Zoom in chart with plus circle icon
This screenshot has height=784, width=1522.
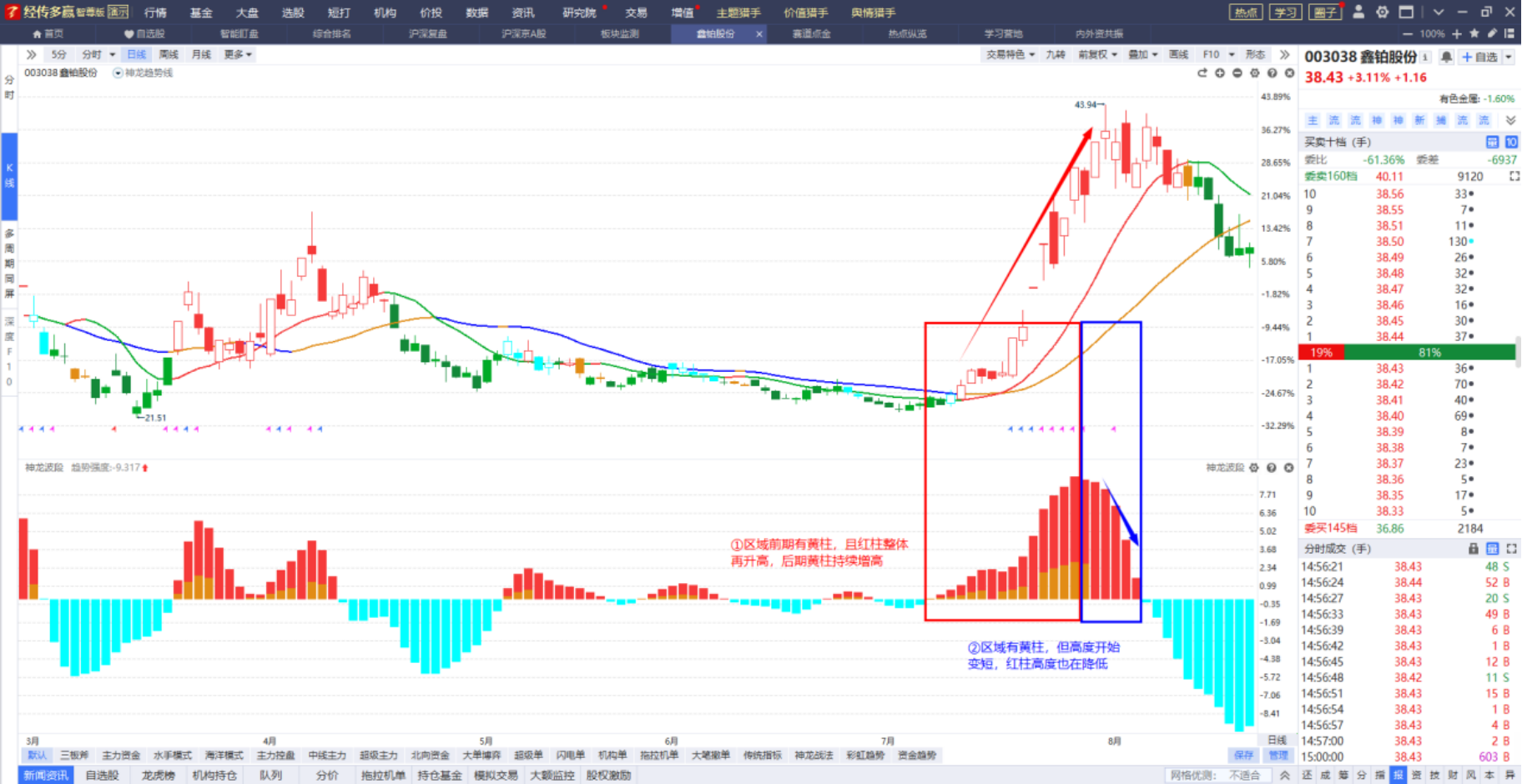point(1220,73)
